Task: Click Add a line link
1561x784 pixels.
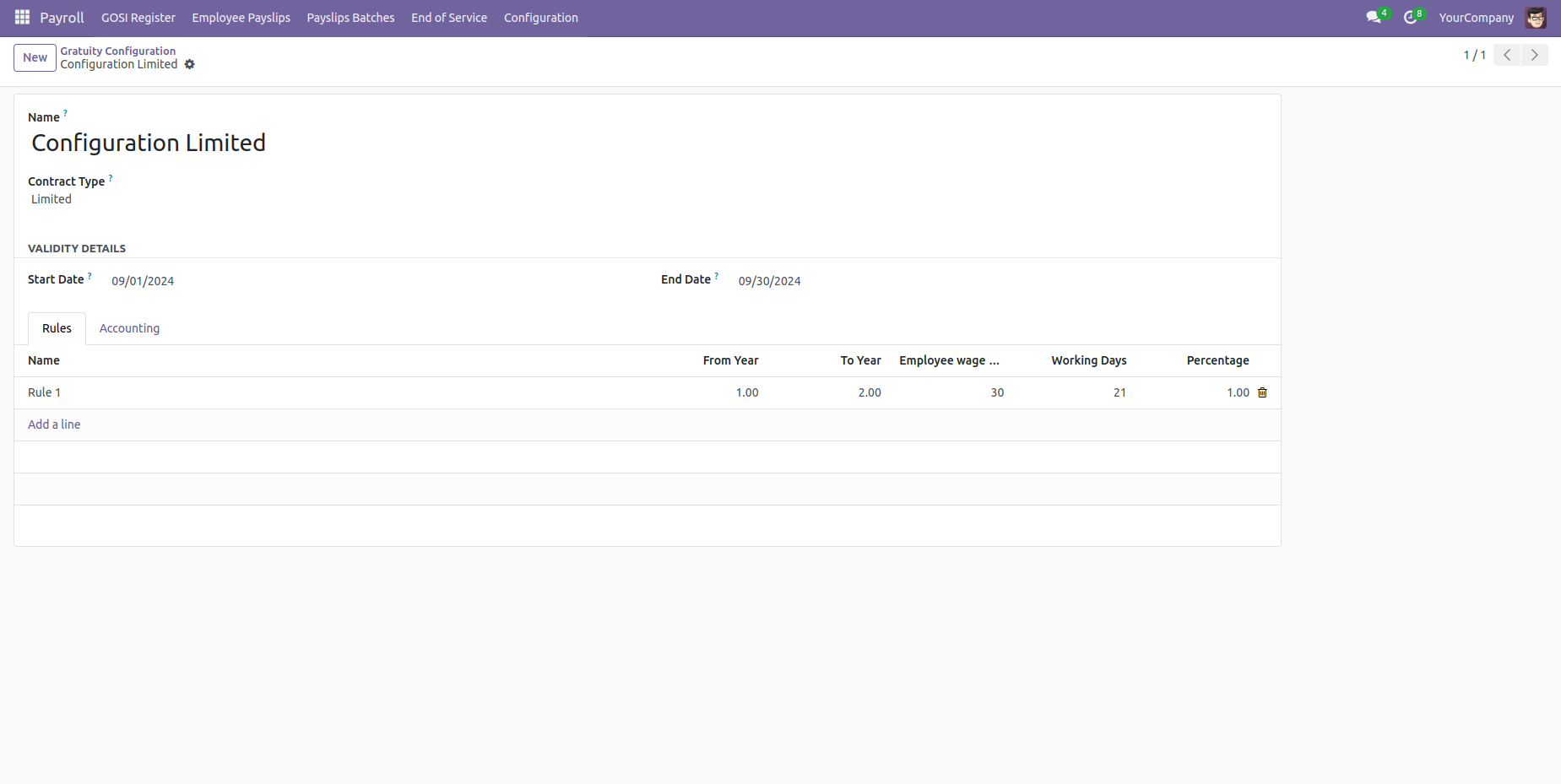Action: pos(54,424)
